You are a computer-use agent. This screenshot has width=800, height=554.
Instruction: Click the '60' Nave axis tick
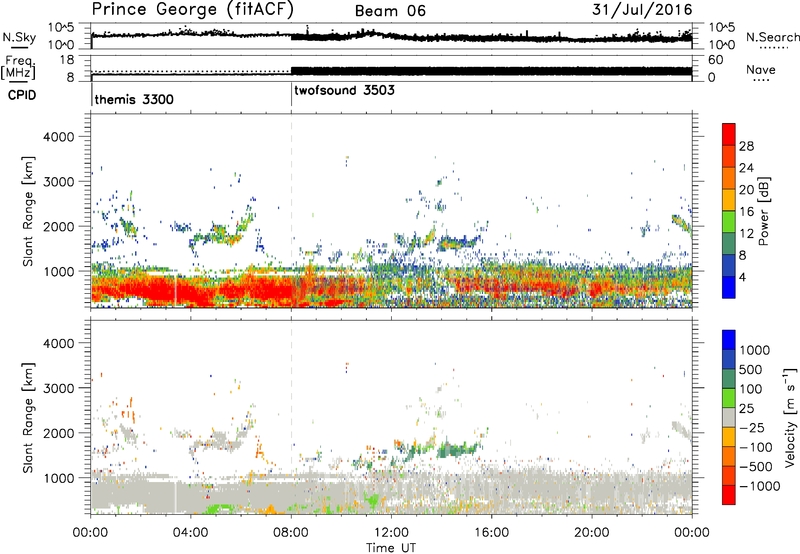(715, 60)
